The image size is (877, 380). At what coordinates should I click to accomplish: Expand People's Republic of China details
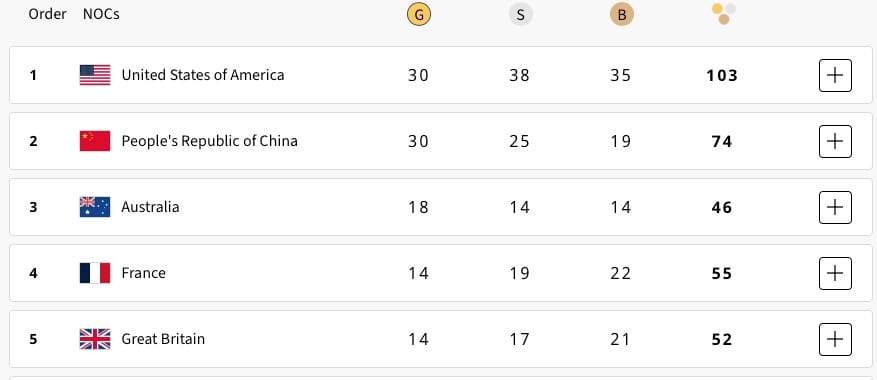pos(835,141)
